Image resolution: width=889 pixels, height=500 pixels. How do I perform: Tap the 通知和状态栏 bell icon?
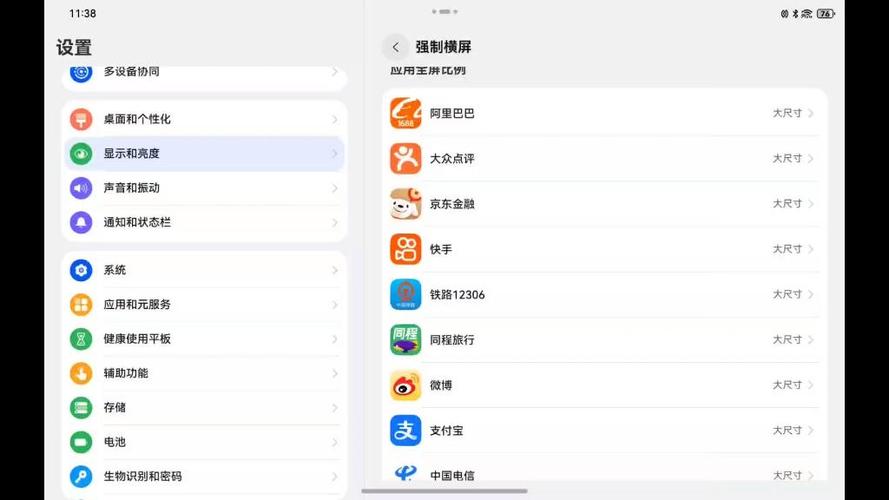coord(81,222)
